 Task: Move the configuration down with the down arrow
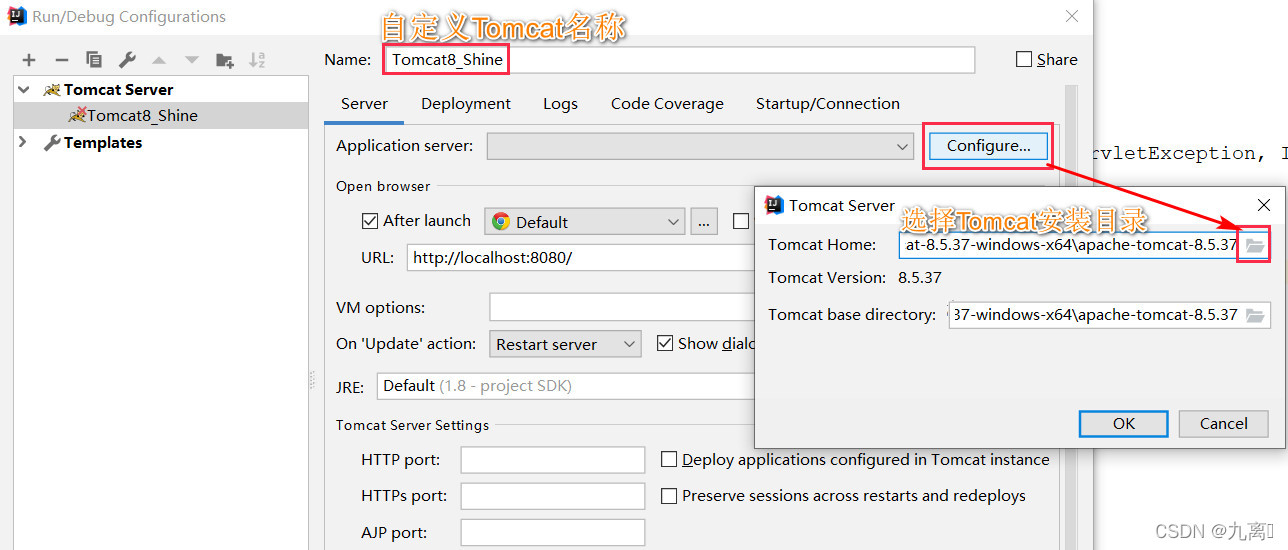191,60
